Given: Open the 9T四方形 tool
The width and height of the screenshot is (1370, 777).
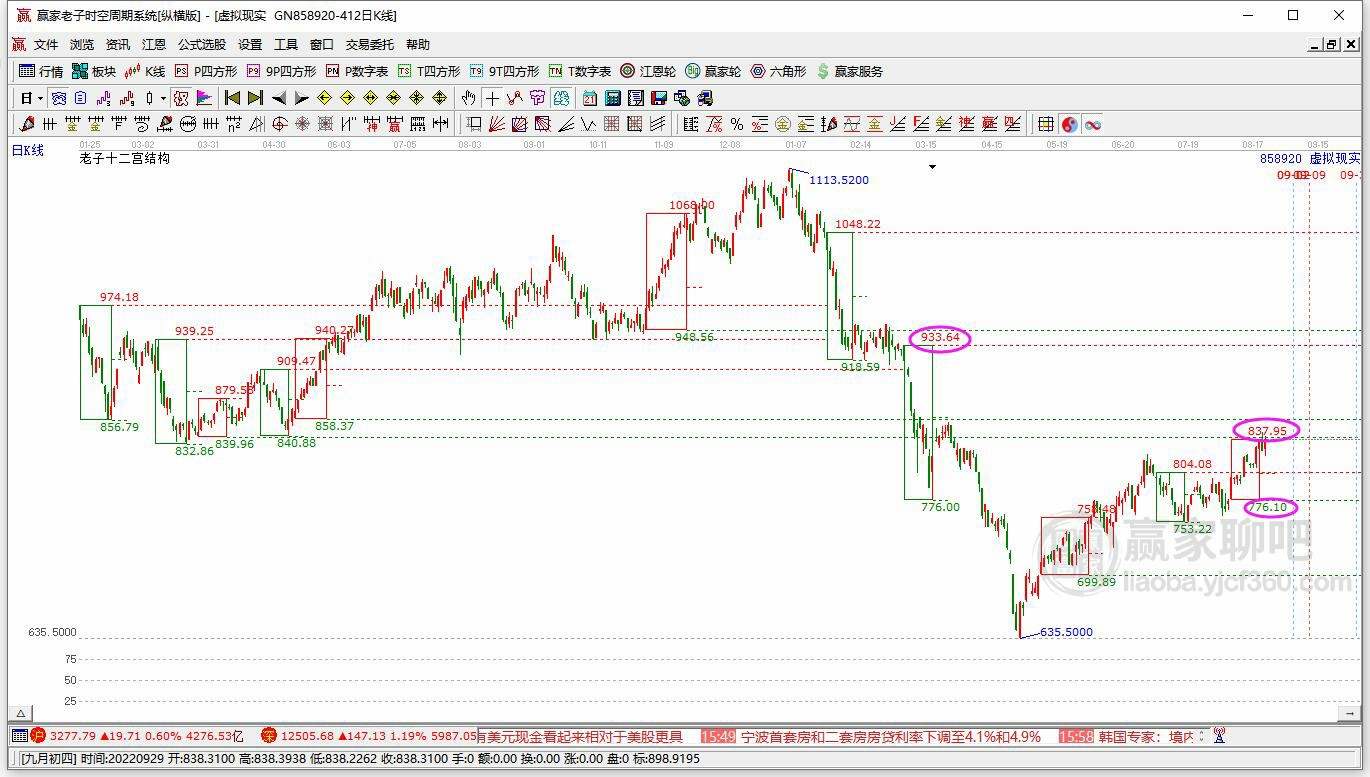Looking at the screenshot, I should [x=504, y=71].
